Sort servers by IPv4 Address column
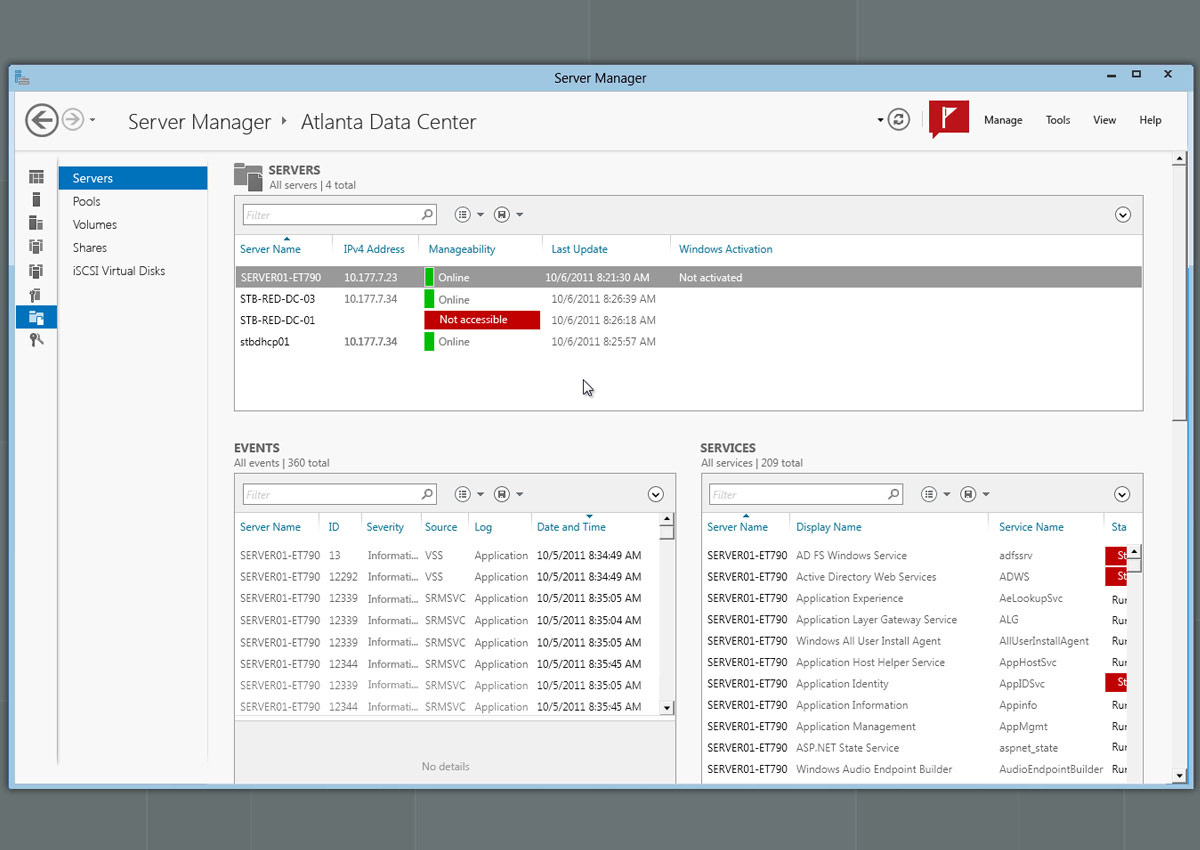Image resolution: width=1200 pixels, height=850 pixels. click(x=374, y=249)
